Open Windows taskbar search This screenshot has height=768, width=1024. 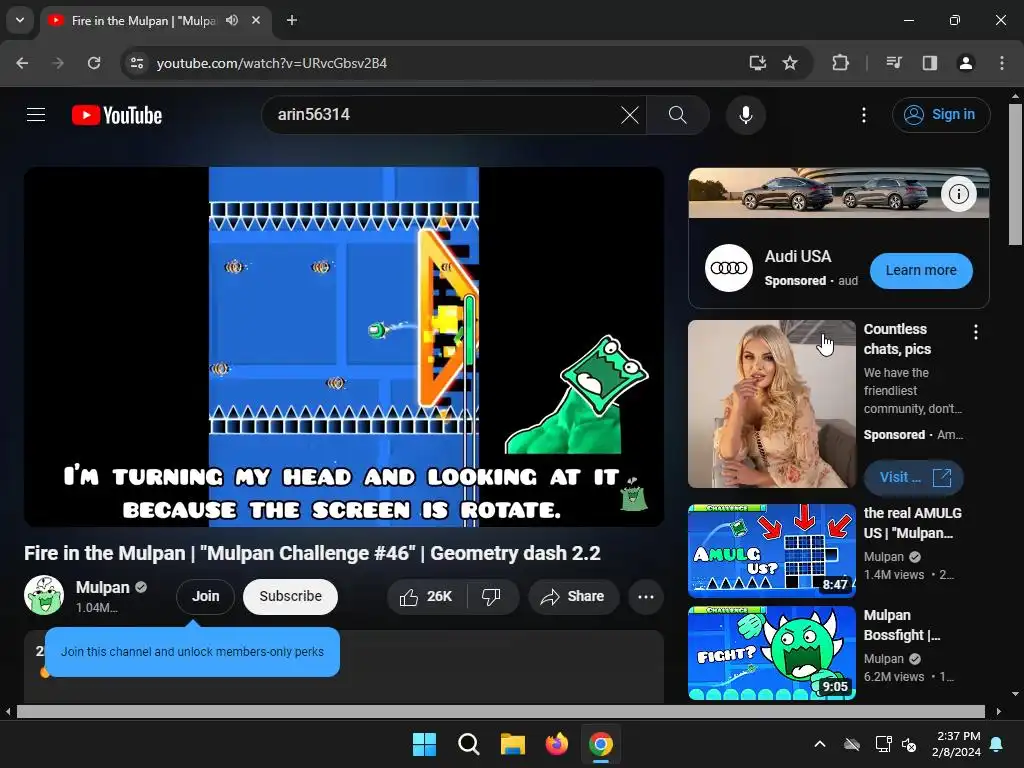469,744
